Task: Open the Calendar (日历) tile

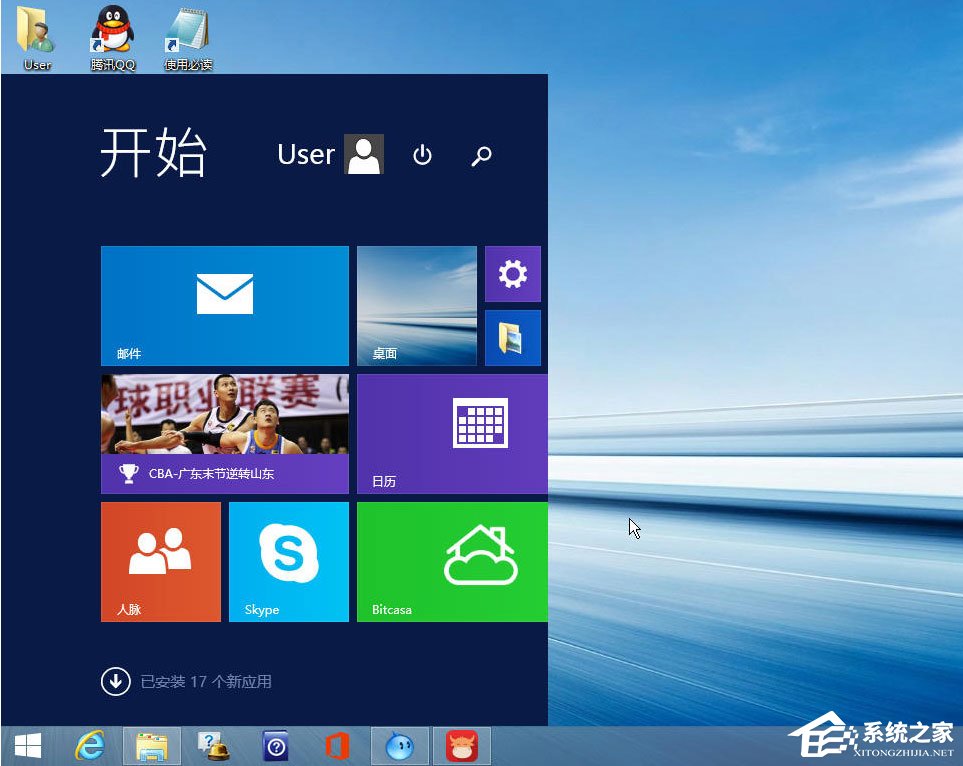Action: pyautogui.click(x=451, y=433)
